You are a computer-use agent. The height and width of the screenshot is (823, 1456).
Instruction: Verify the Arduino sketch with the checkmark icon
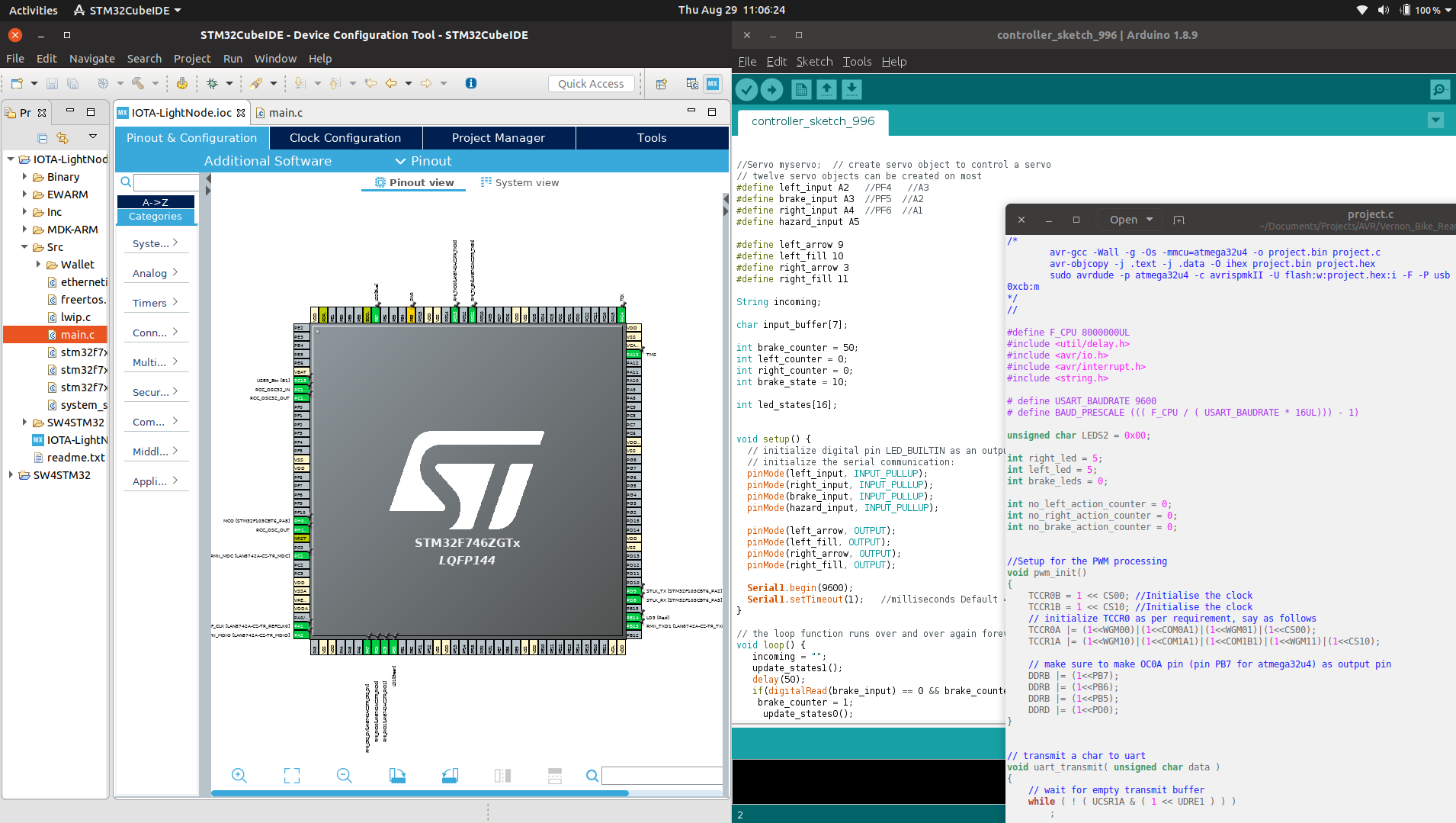[747, 89]
